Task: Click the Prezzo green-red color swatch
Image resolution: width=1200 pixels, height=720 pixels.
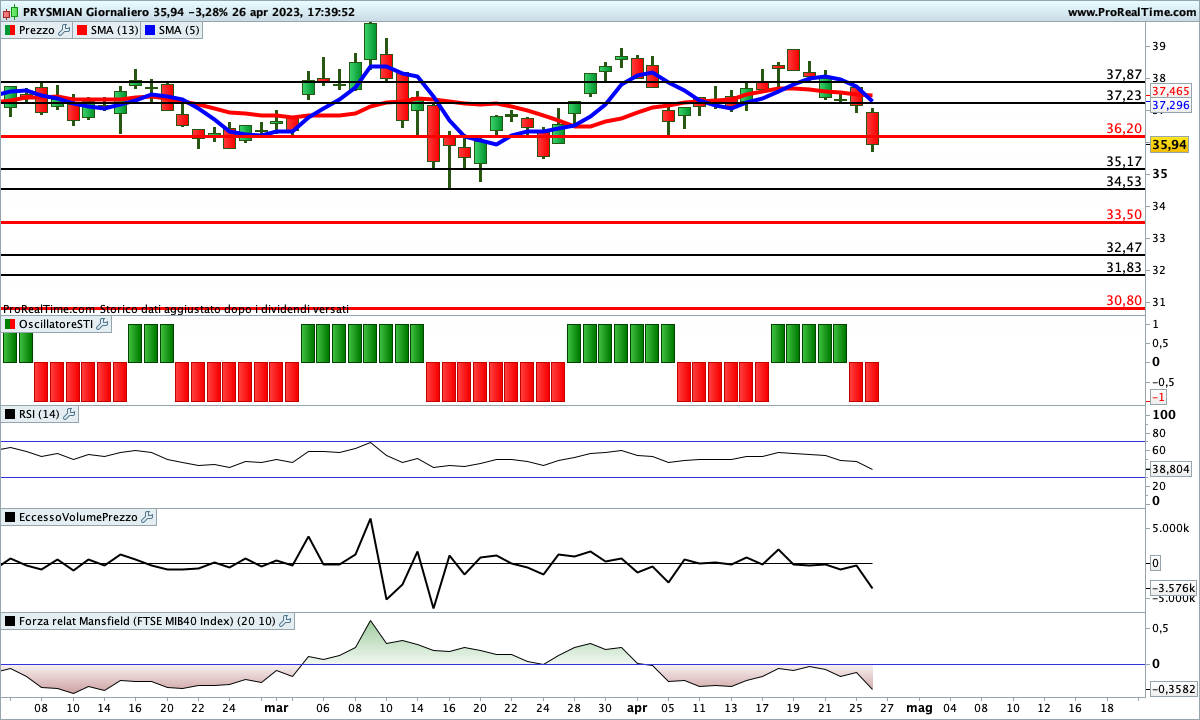Action: 10,30
